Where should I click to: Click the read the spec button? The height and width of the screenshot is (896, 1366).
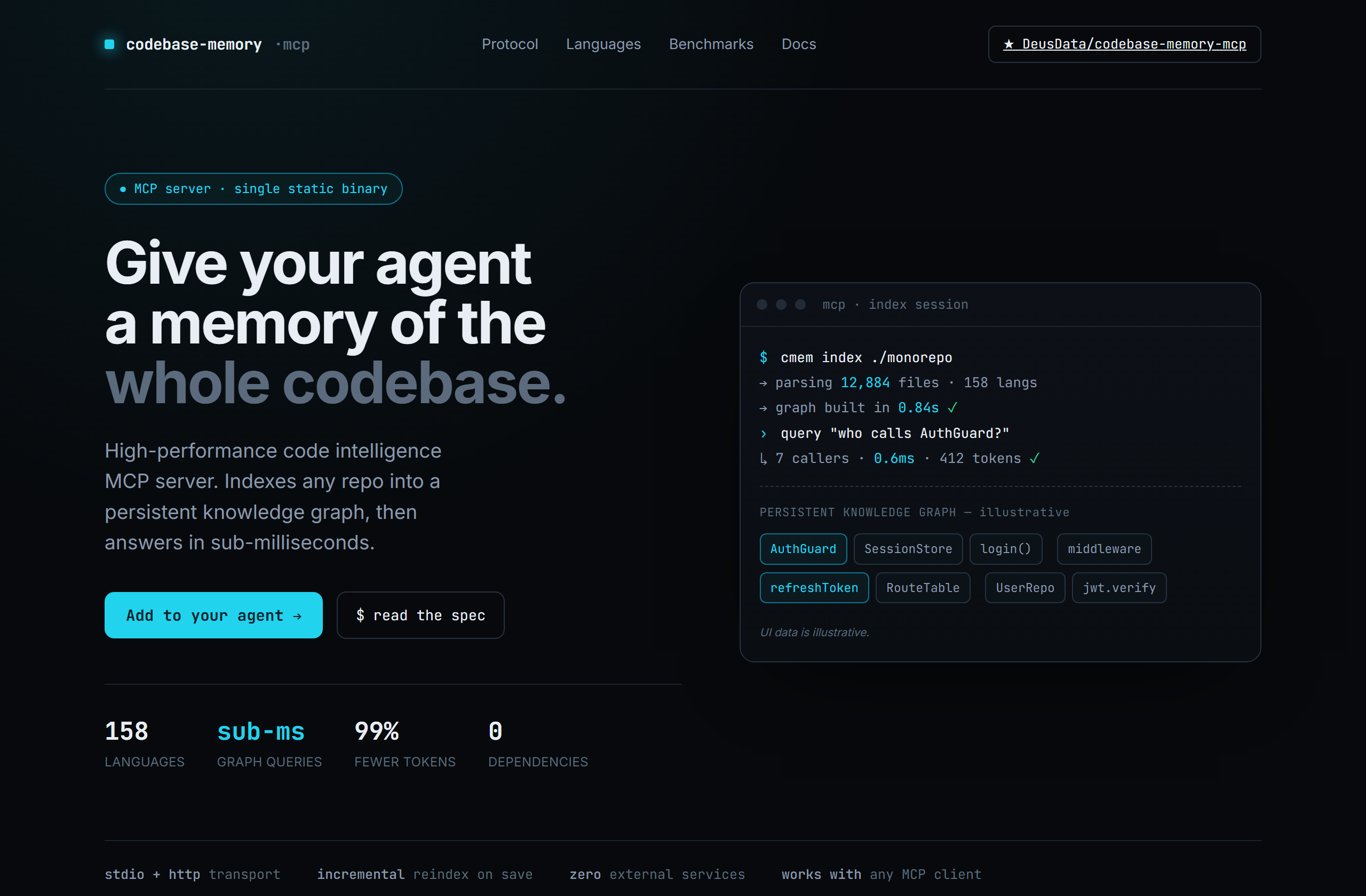click(x=420, y=615)
